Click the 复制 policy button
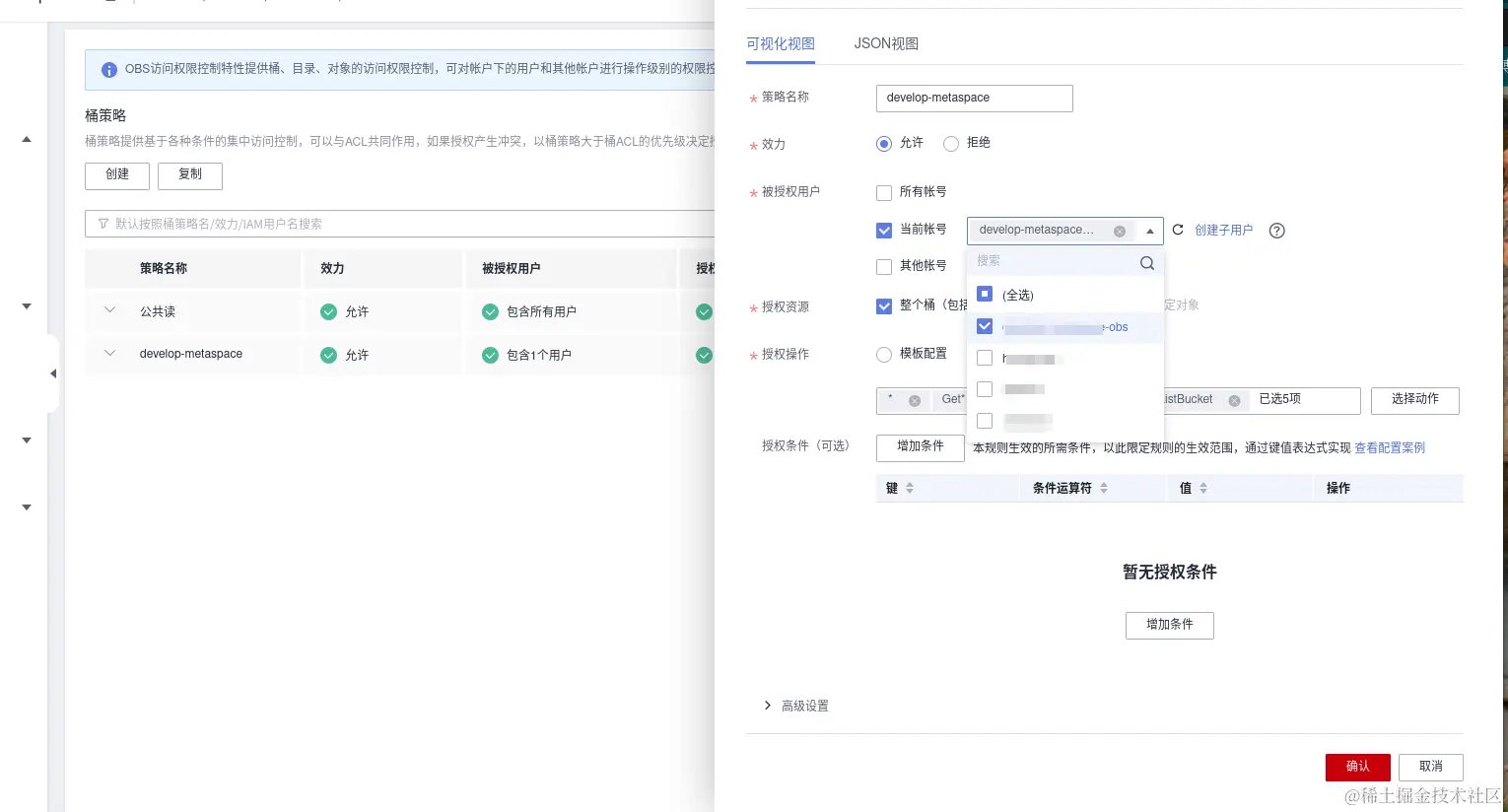 [190, 176]
